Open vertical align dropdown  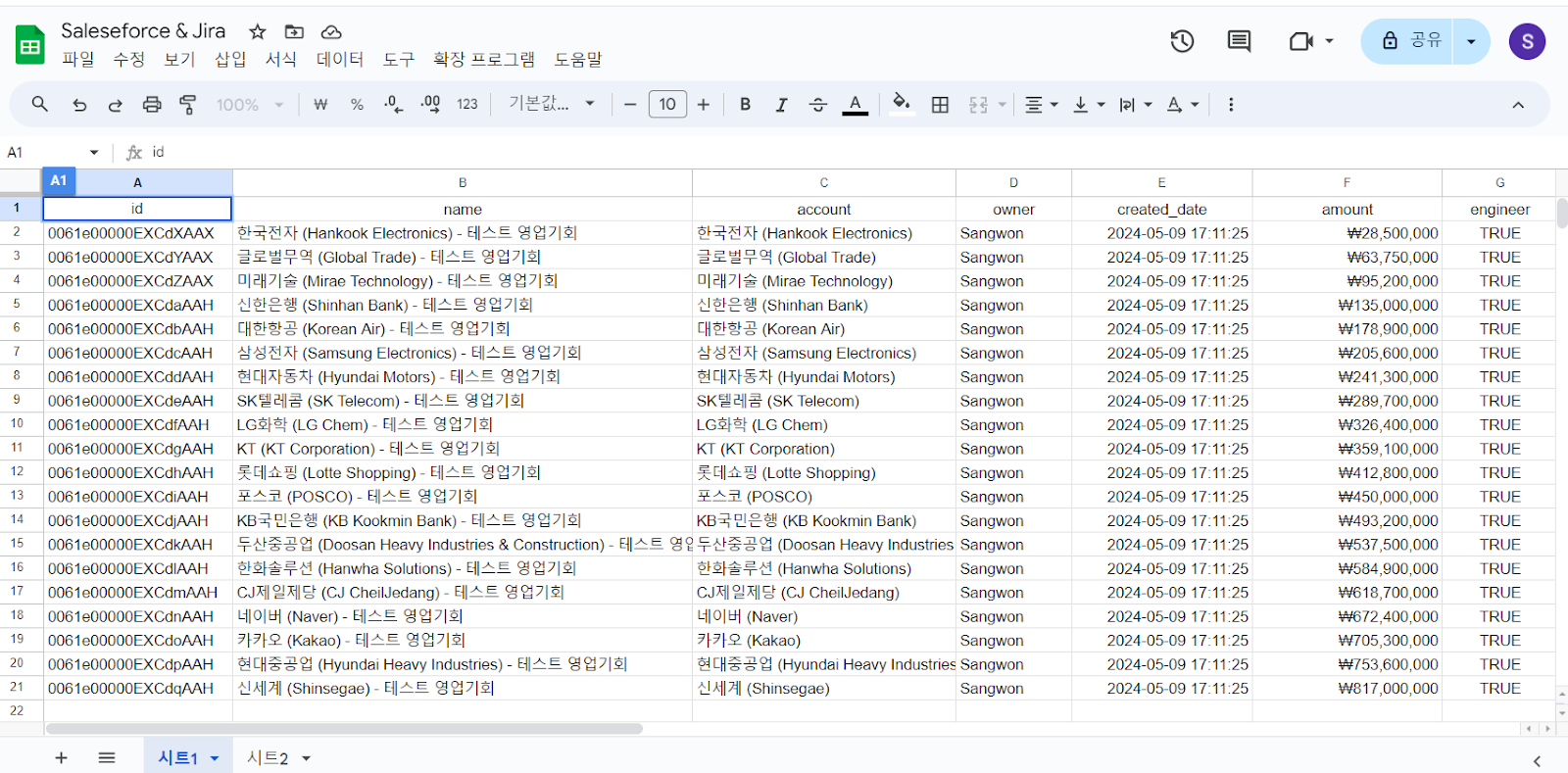pyautogui.click(x=1089, y=105)
